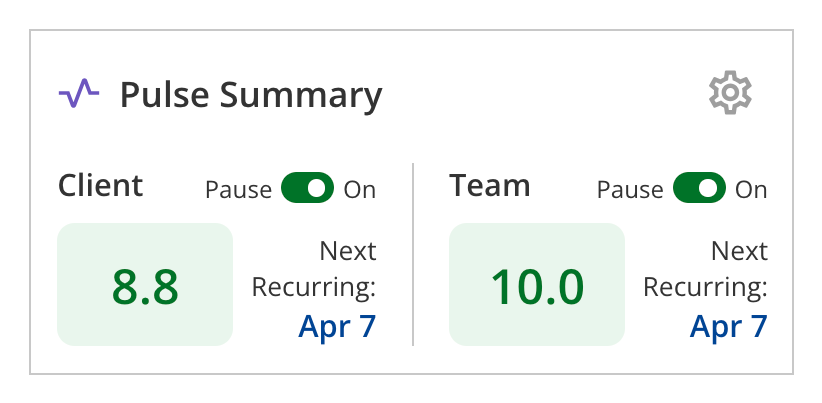Click the On label beside Team toggle
The width and height of the screenshot is (822, 403).
[x=751, y=190]
